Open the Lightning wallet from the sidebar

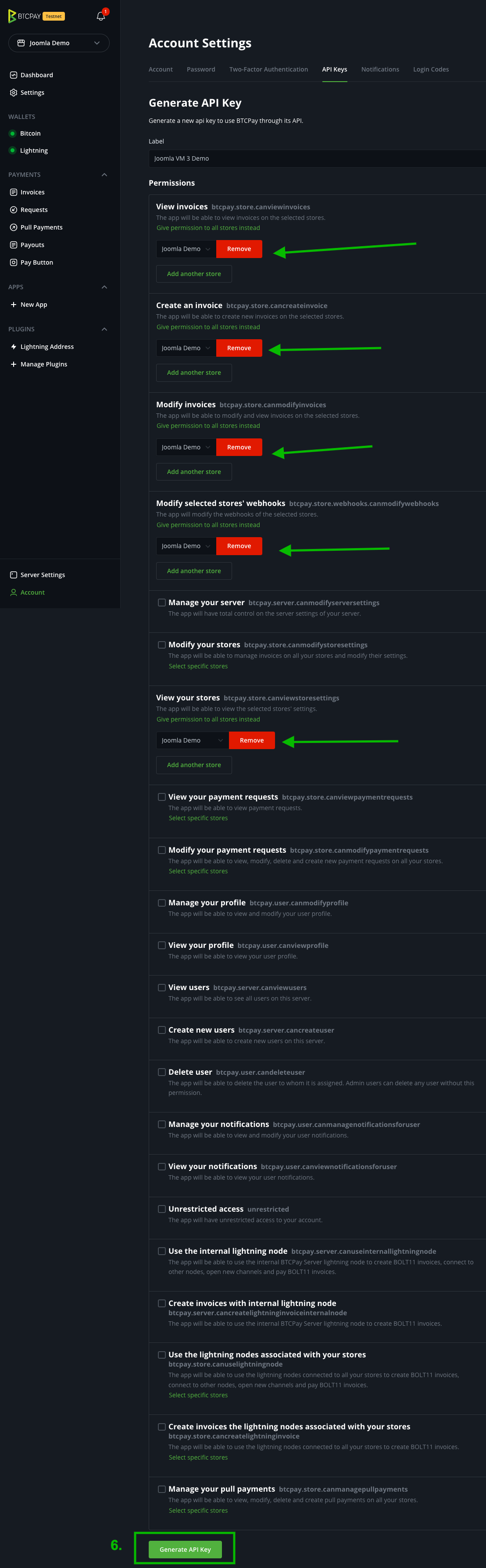34,151
